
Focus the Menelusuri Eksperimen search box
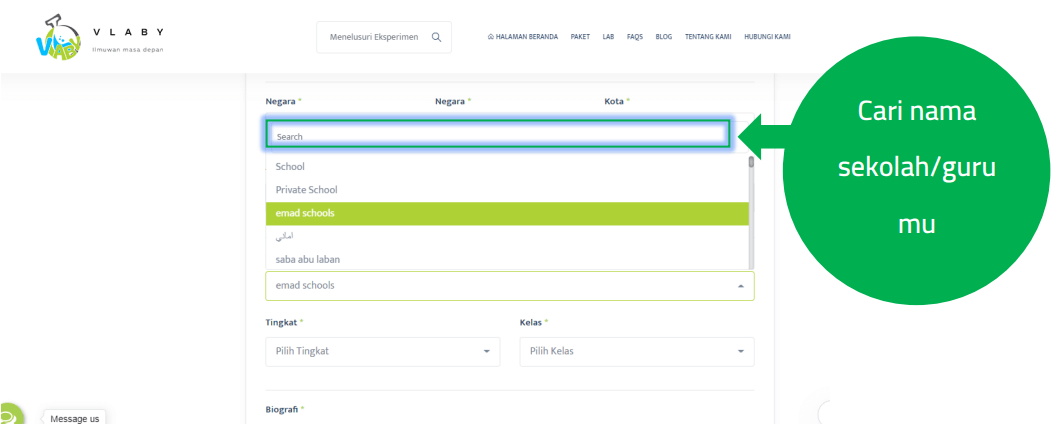tap(373, 37)
